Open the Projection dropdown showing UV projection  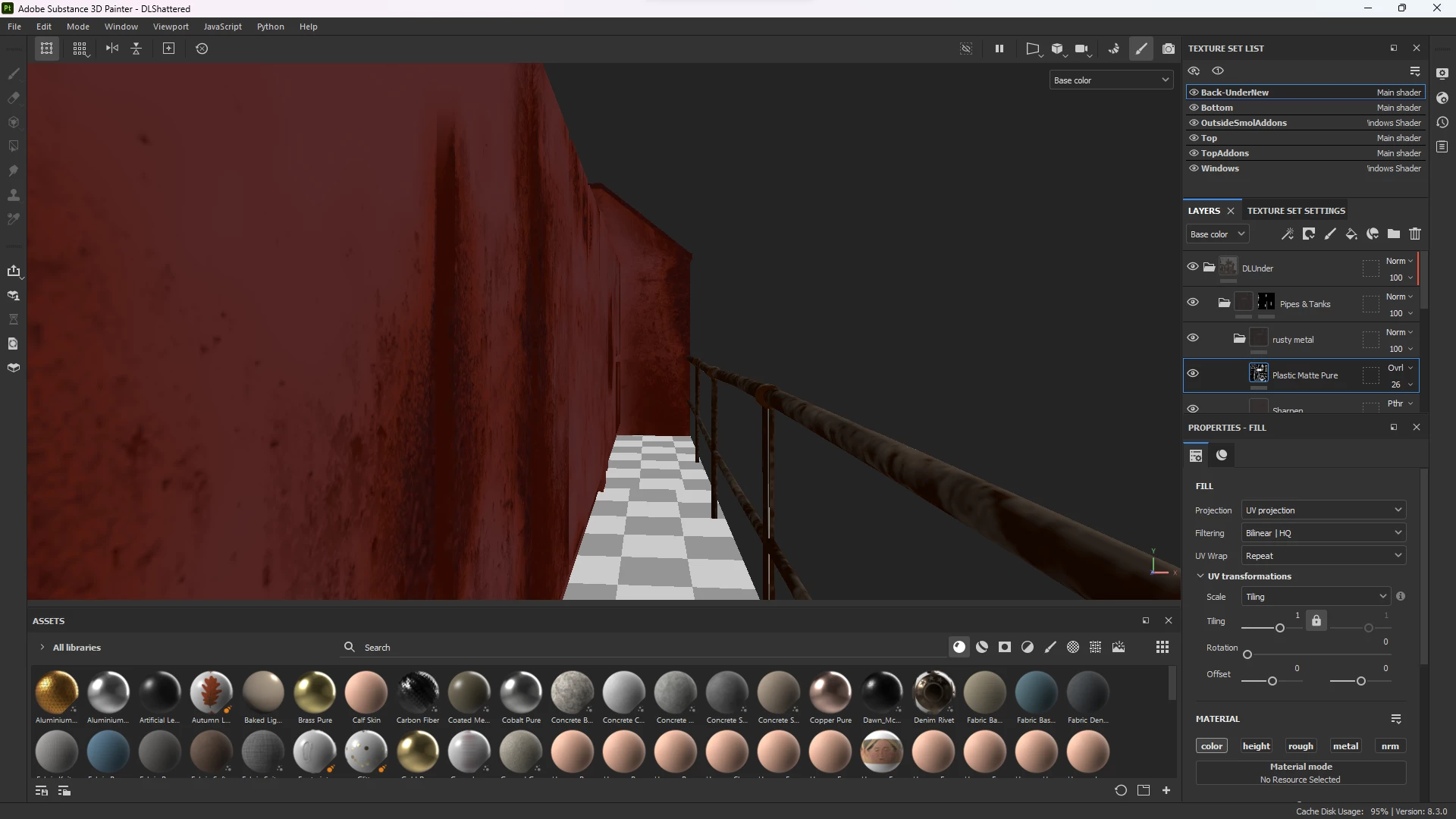coord(1323,510)
